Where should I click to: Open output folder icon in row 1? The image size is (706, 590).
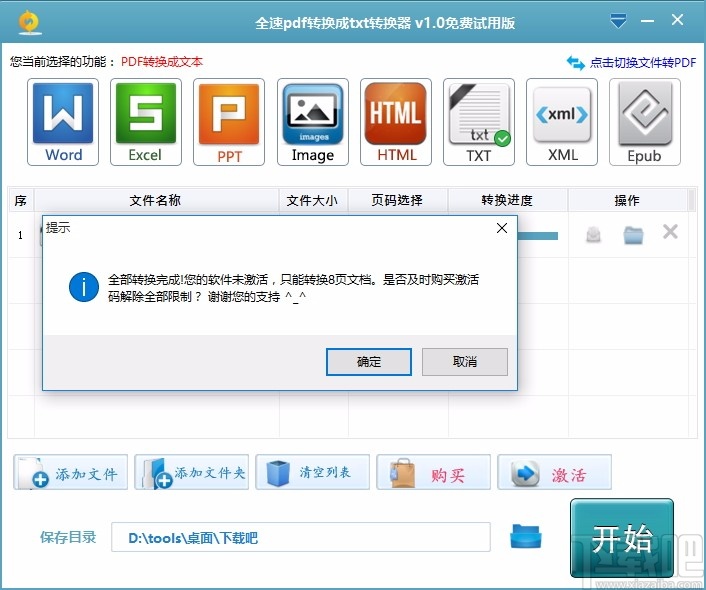pos(633,235)
